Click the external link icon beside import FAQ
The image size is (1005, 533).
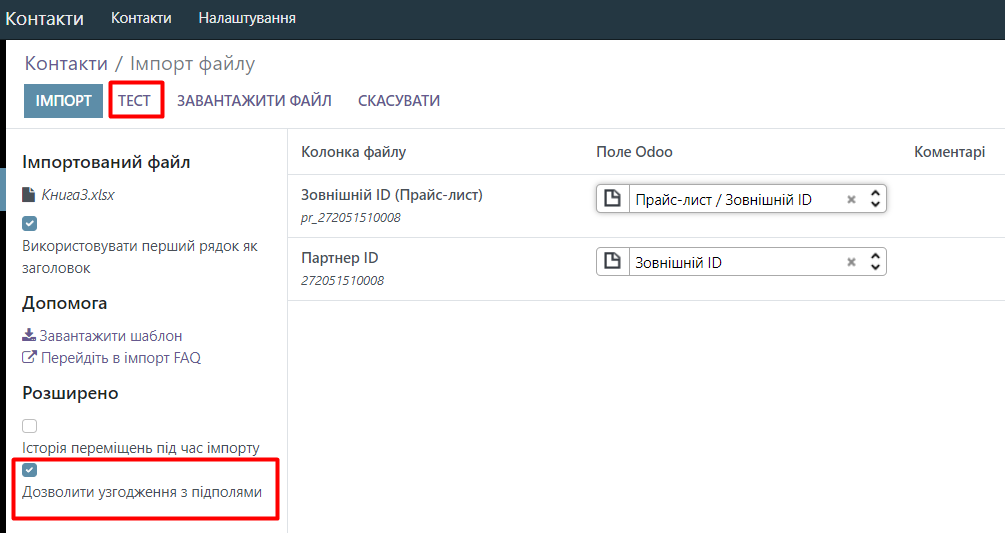coord(29,357)
